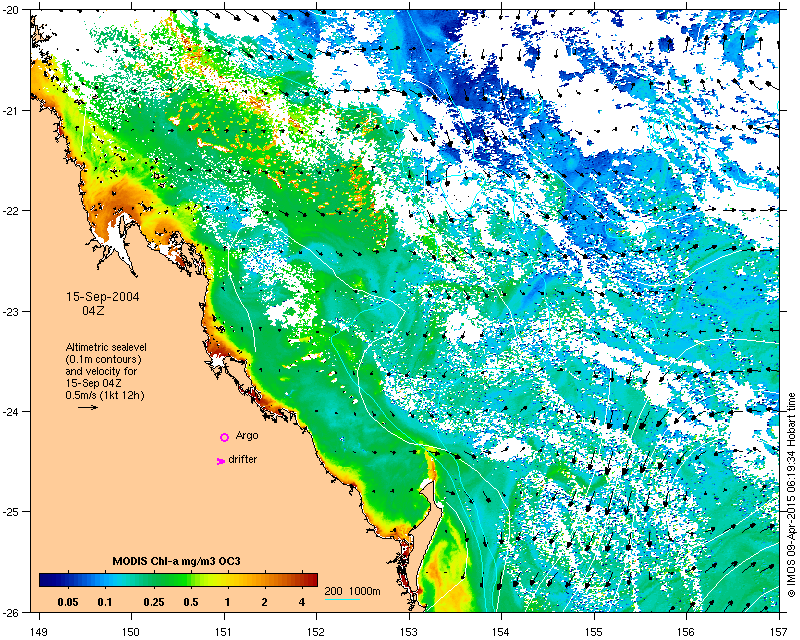Click the colorbar tick label 0.05
Viewport: 800px width, 640px height.
tap(68, 602)
